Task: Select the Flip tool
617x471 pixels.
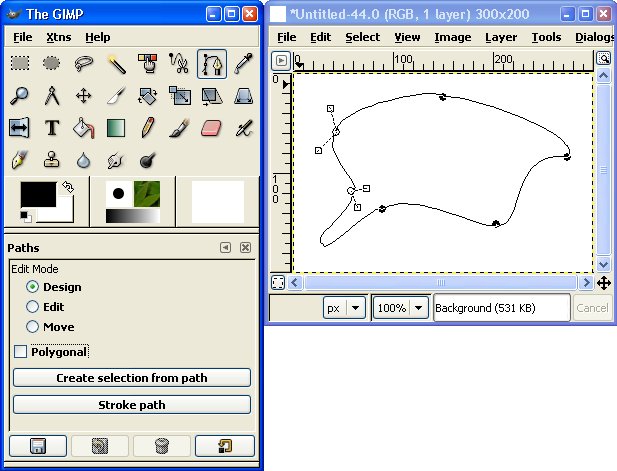Action: pos(20,128)
